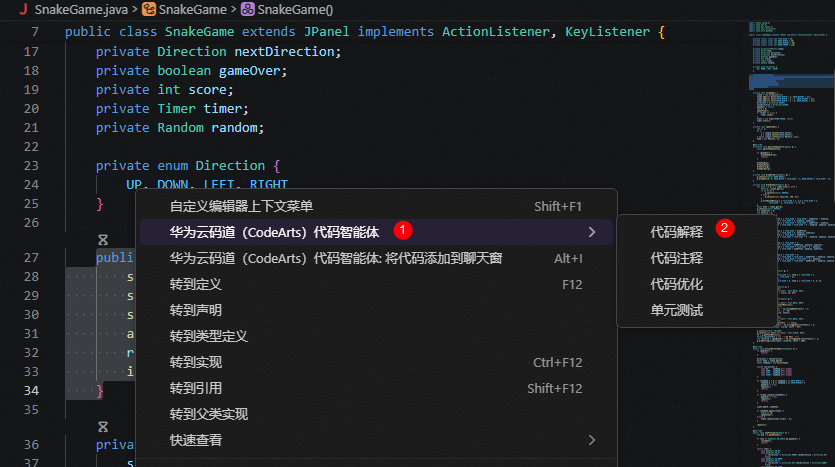Expand submenu arrow on CodeArts 代码智能体 row
This screenshot has width=835, height=467.
592,232
